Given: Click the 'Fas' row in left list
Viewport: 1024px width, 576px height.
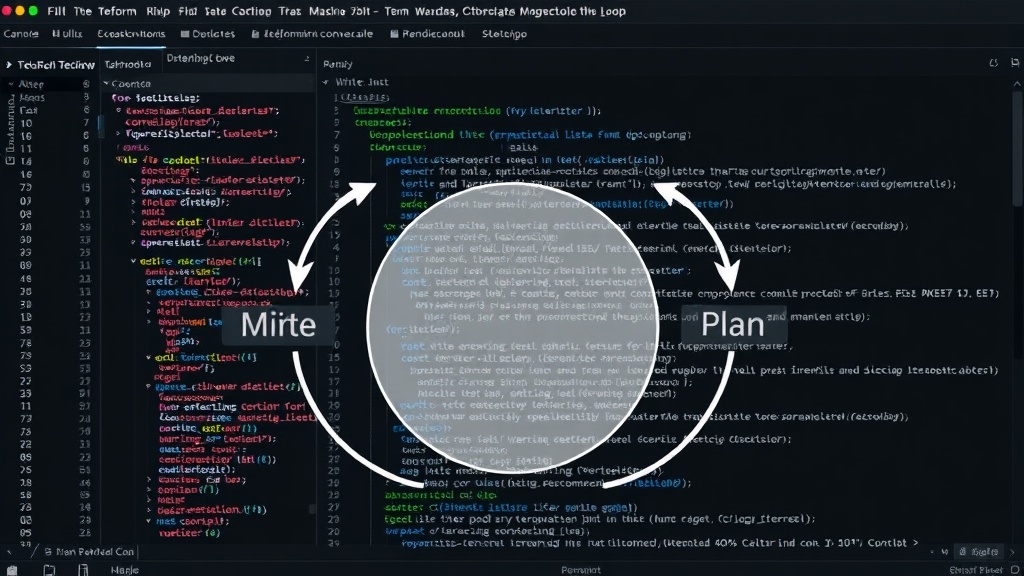Looking at the screenshot, I should (x=29, y=110).
